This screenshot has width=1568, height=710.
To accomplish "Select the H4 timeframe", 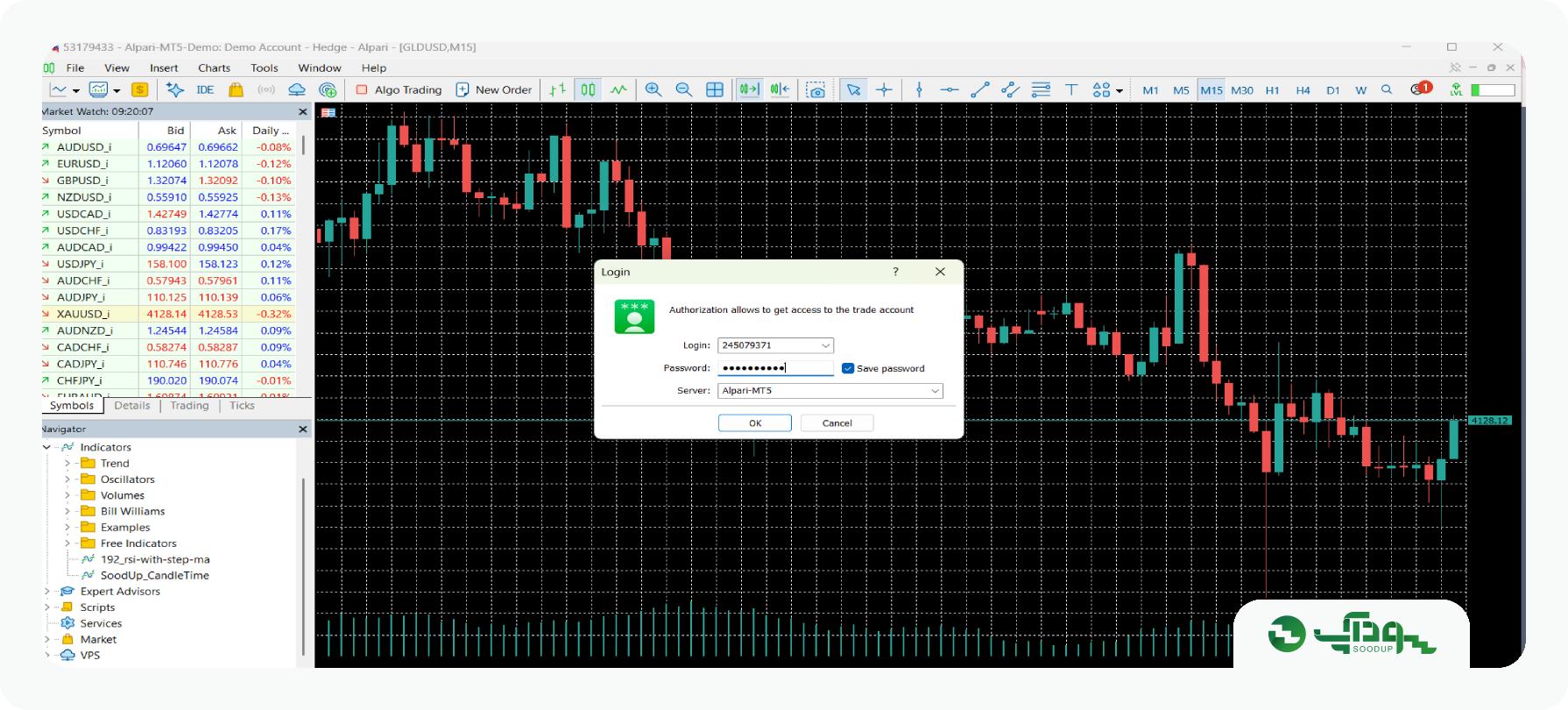I will tap(1303, 90).
